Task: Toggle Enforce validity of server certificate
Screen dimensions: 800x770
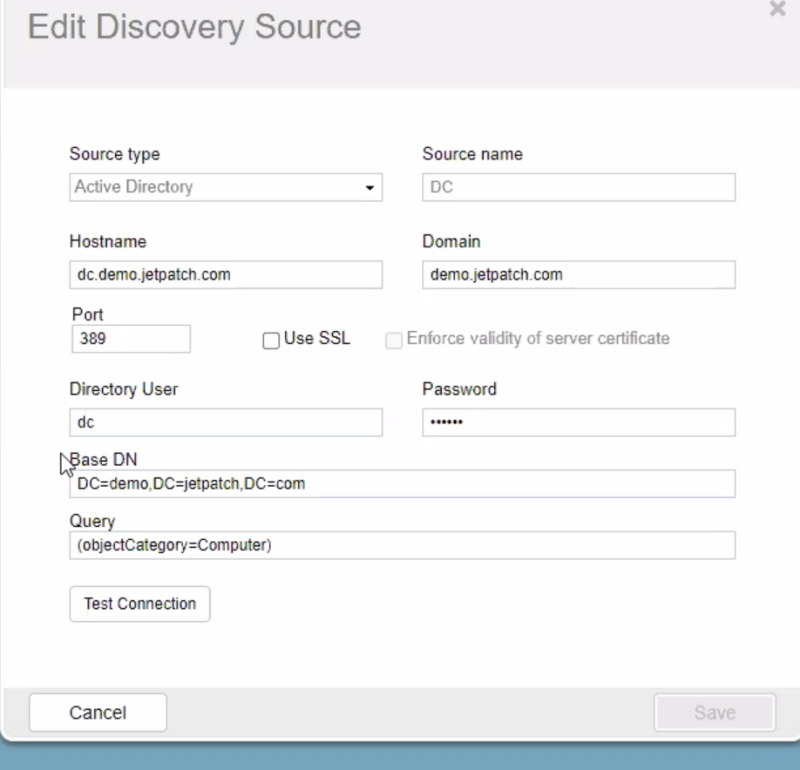Action: coord(393,340)
